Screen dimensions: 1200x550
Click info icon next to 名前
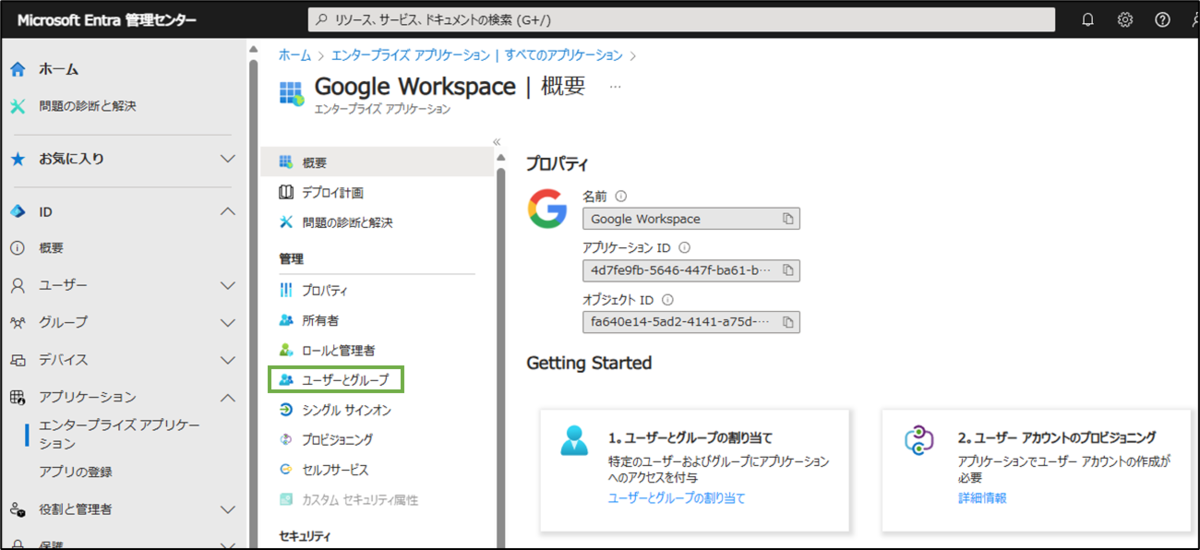pos(621,197)
